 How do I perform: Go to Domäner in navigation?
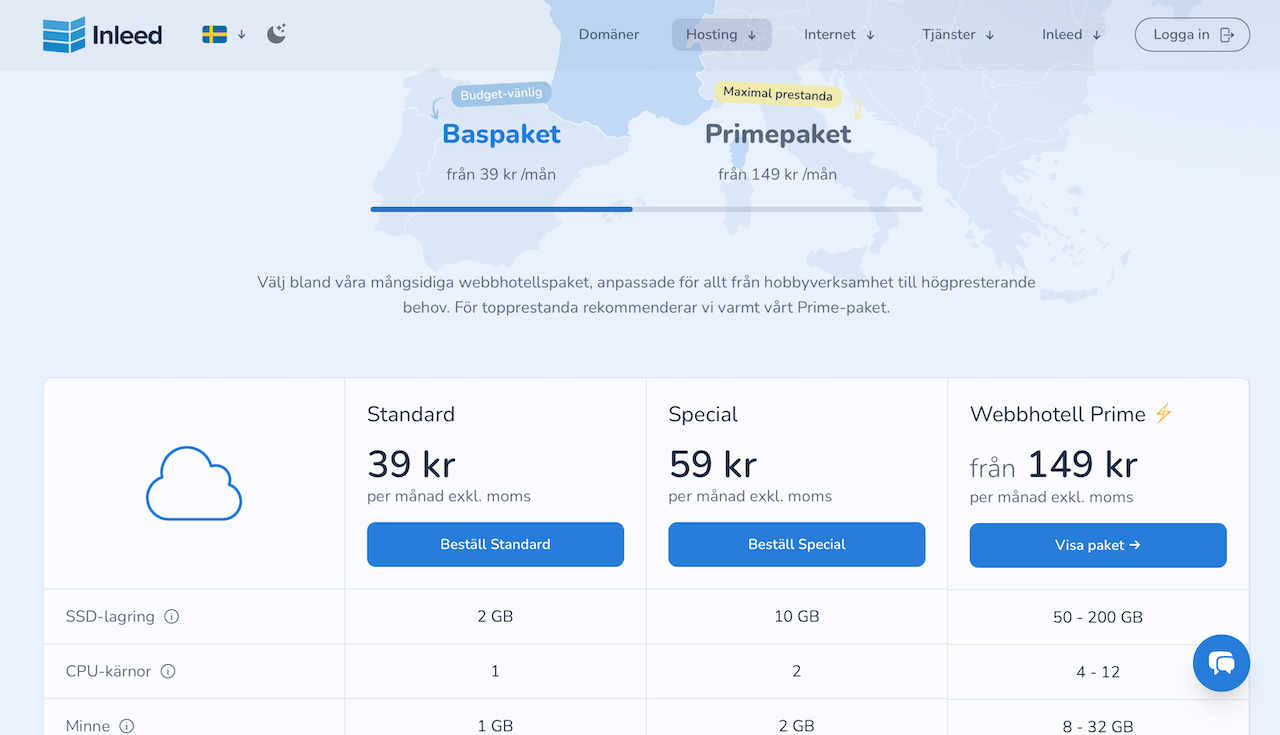pyautogui.click(x=609, y=34)
